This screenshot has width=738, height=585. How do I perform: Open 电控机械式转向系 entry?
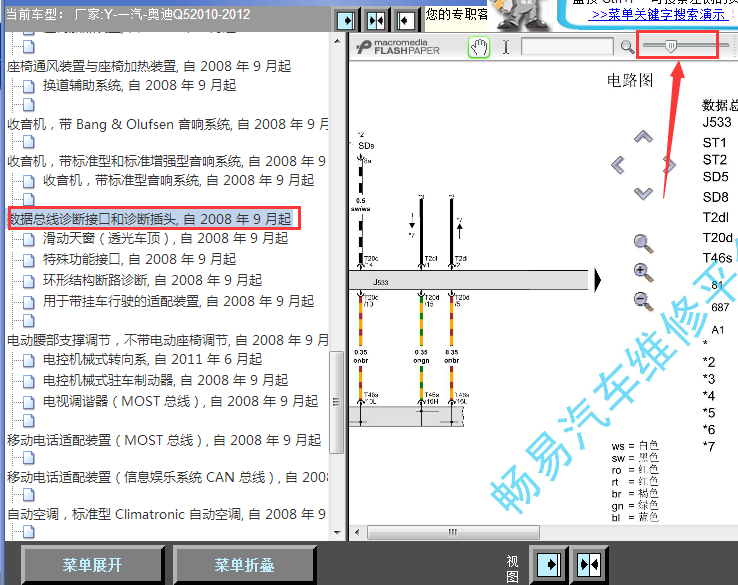point(152,359)
